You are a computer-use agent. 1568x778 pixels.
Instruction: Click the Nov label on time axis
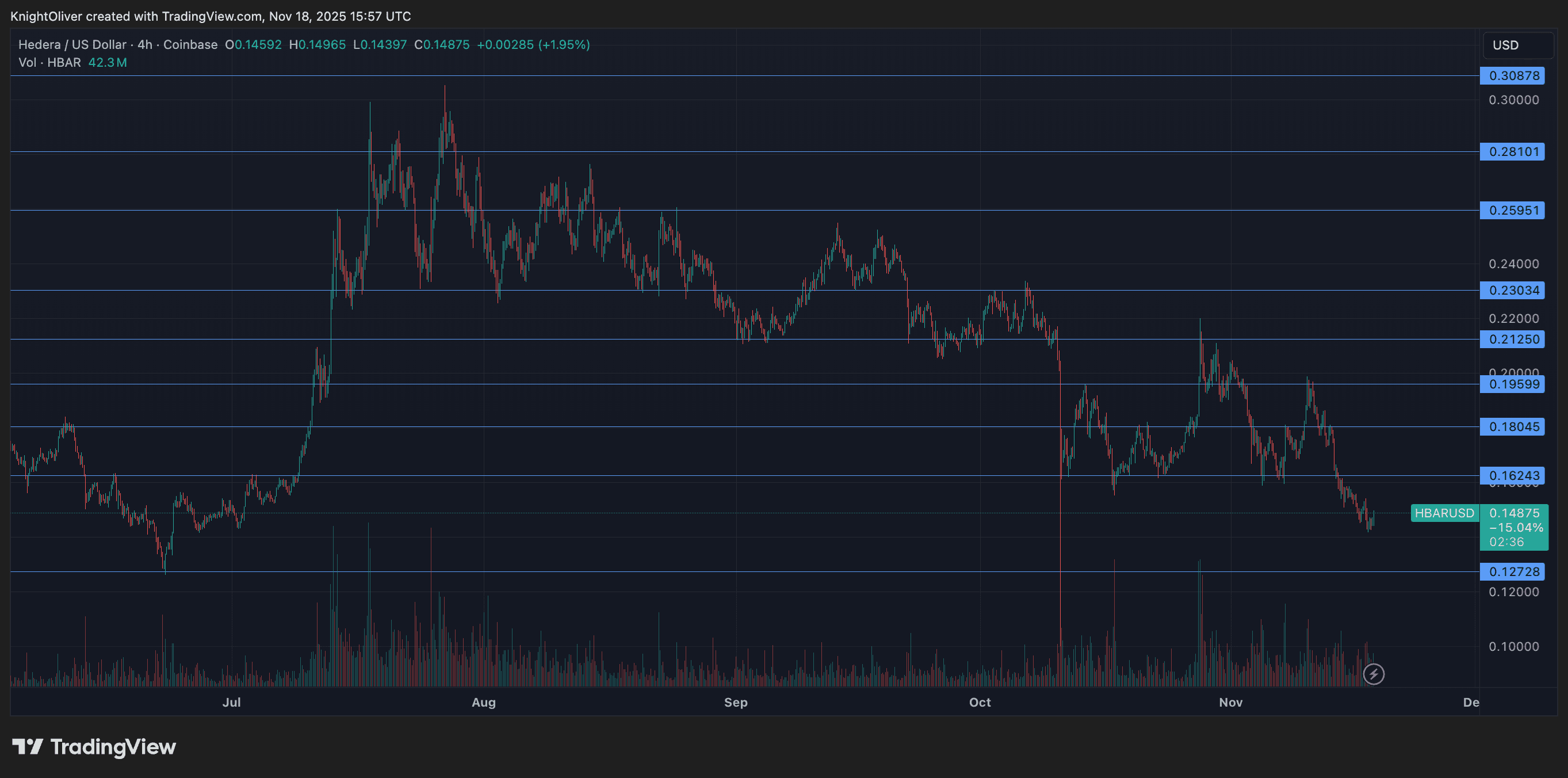[1230, 703]
